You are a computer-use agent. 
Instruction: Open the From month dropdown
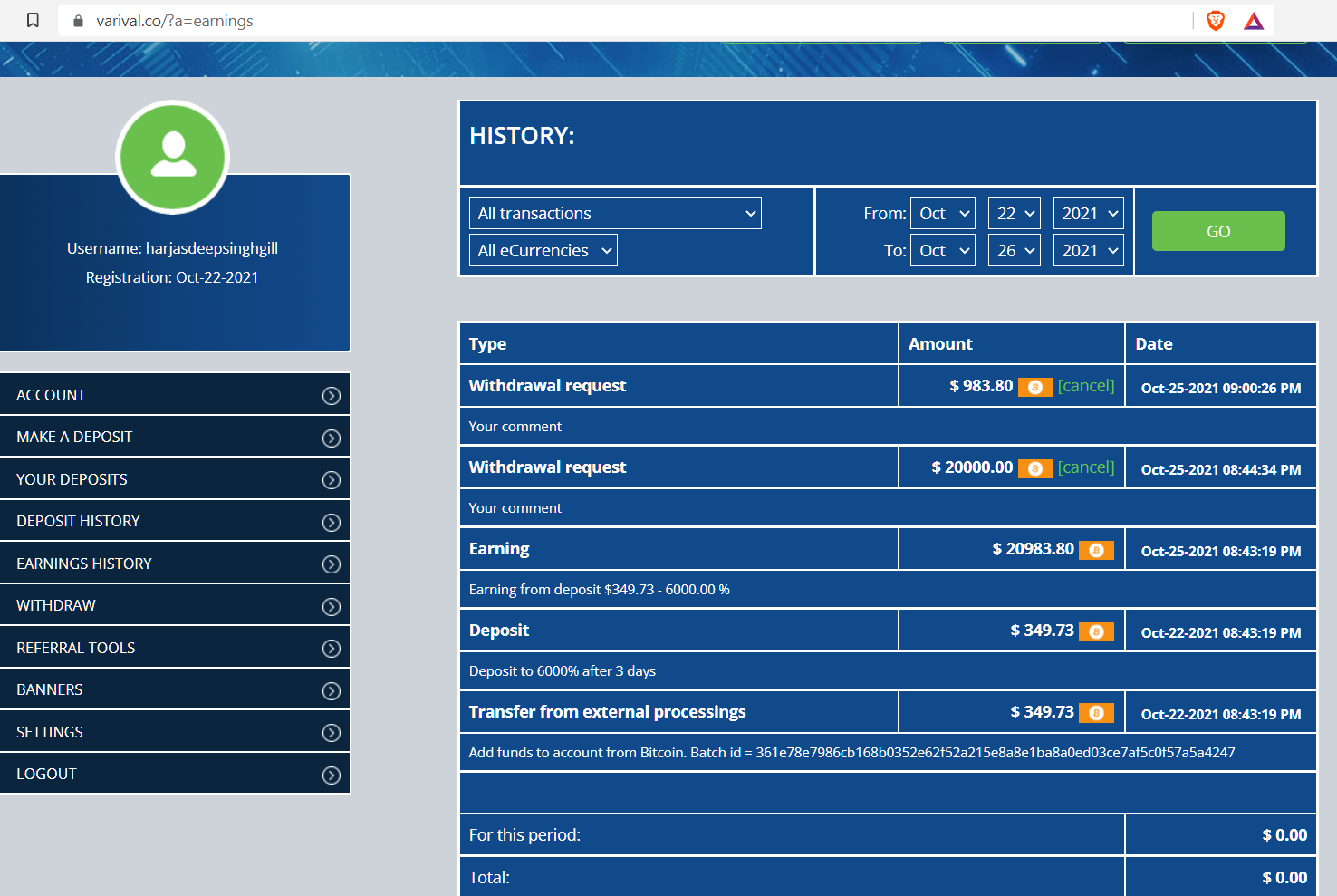[943, 214]
